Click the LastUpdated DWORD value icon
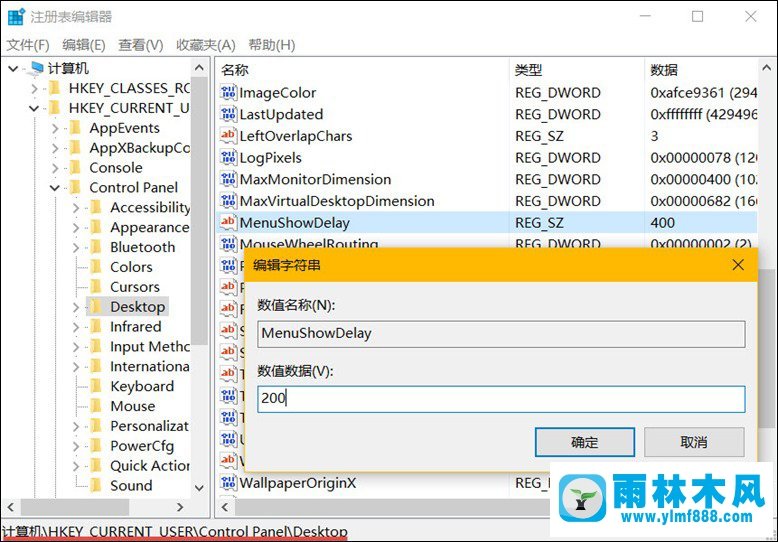 tap(228, 114)
